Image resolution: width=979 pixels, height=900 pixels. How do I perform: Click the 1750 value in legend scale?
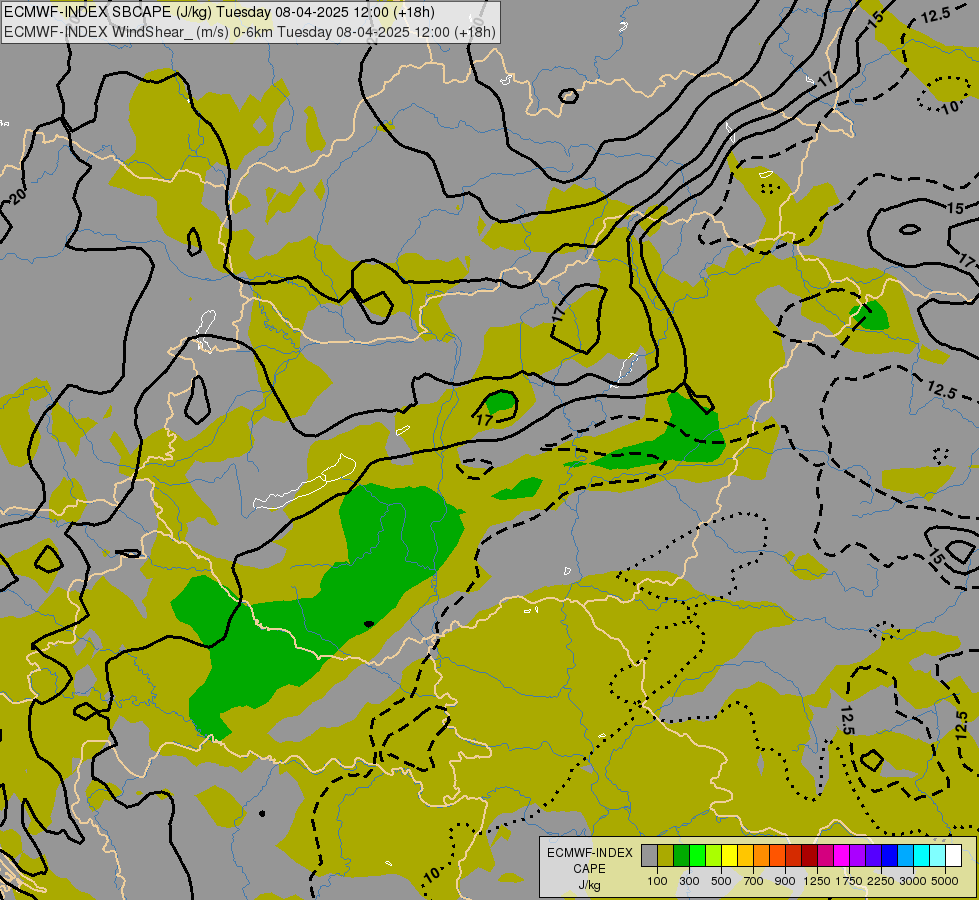coord(849,881)
